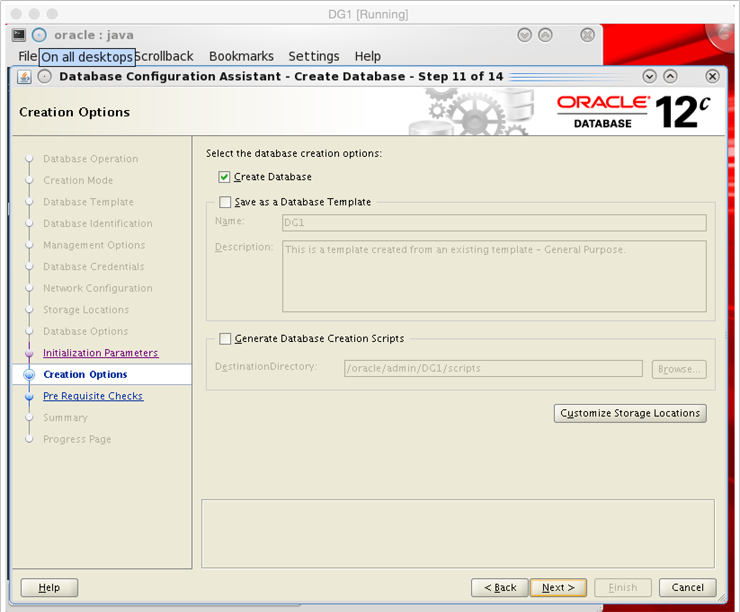This screenshot has height=612, width=740.
Task: Select the Creation Options step
Action: (x=85, y=374)
